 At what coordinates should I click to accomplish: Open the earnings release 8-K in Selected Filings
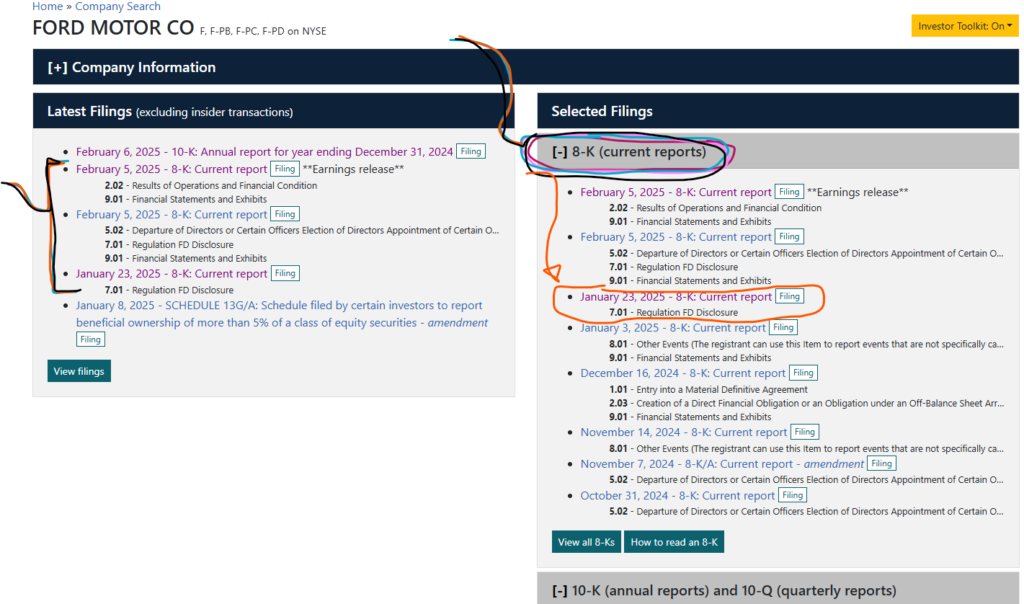(x=676, y=192)
